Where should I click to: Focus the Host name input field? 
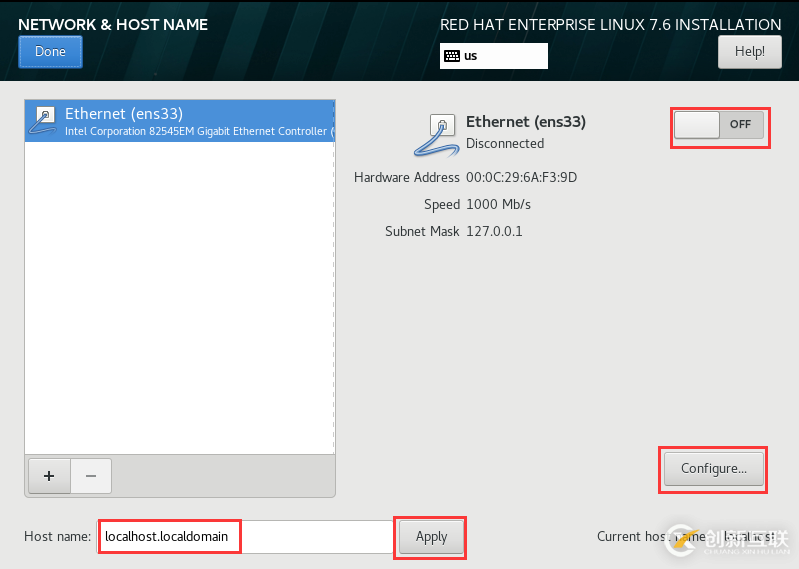click(x=245, y=537)
